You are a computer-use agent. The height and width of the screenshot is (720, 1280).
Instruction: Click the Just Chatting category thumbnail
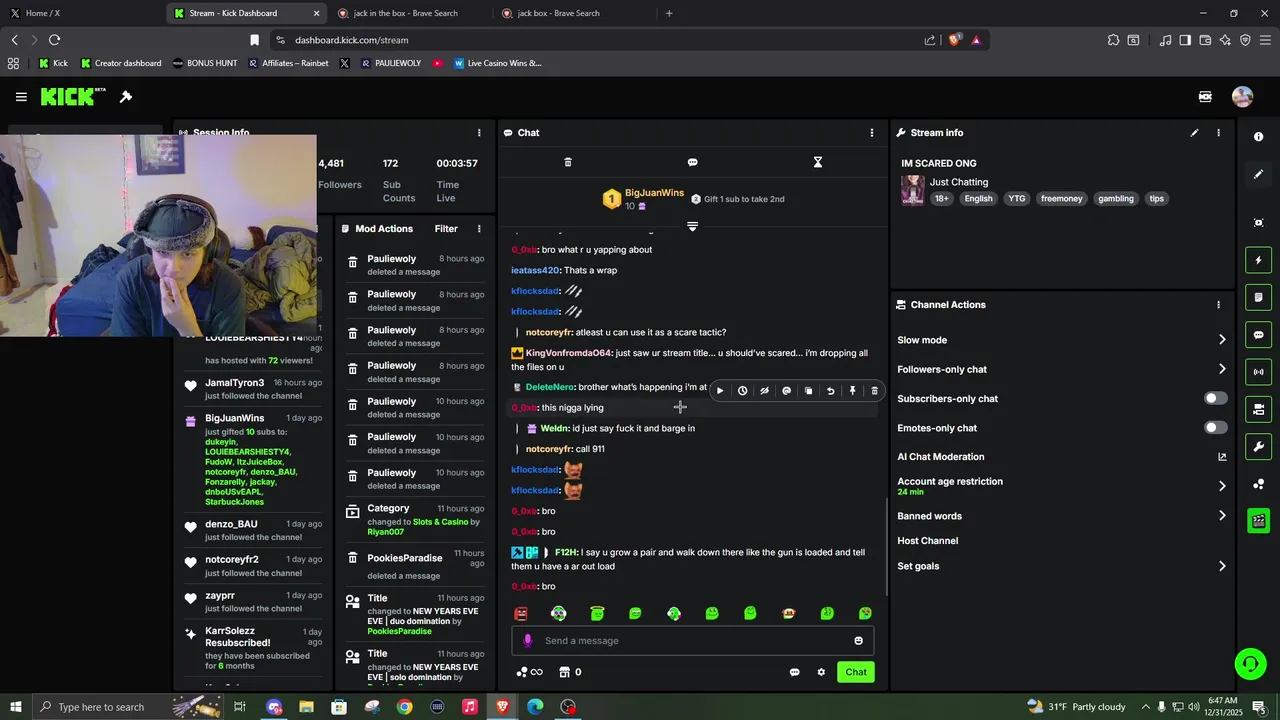912,190
